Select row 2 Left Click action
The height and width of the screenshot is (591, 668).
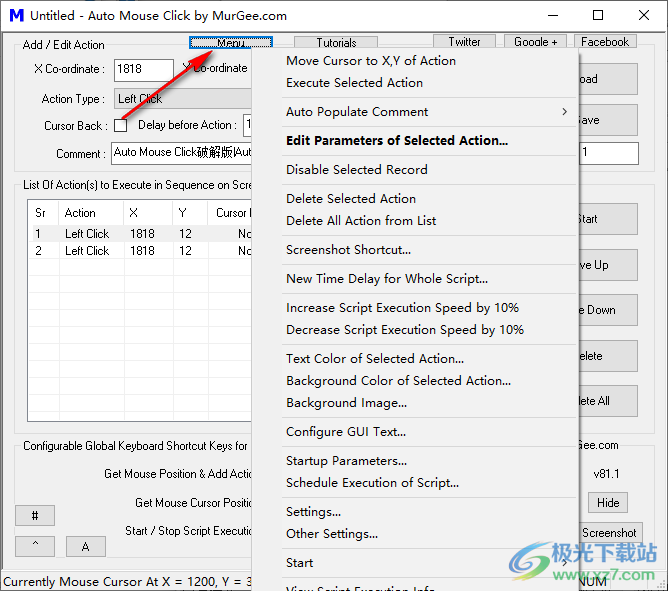(141, 251)
